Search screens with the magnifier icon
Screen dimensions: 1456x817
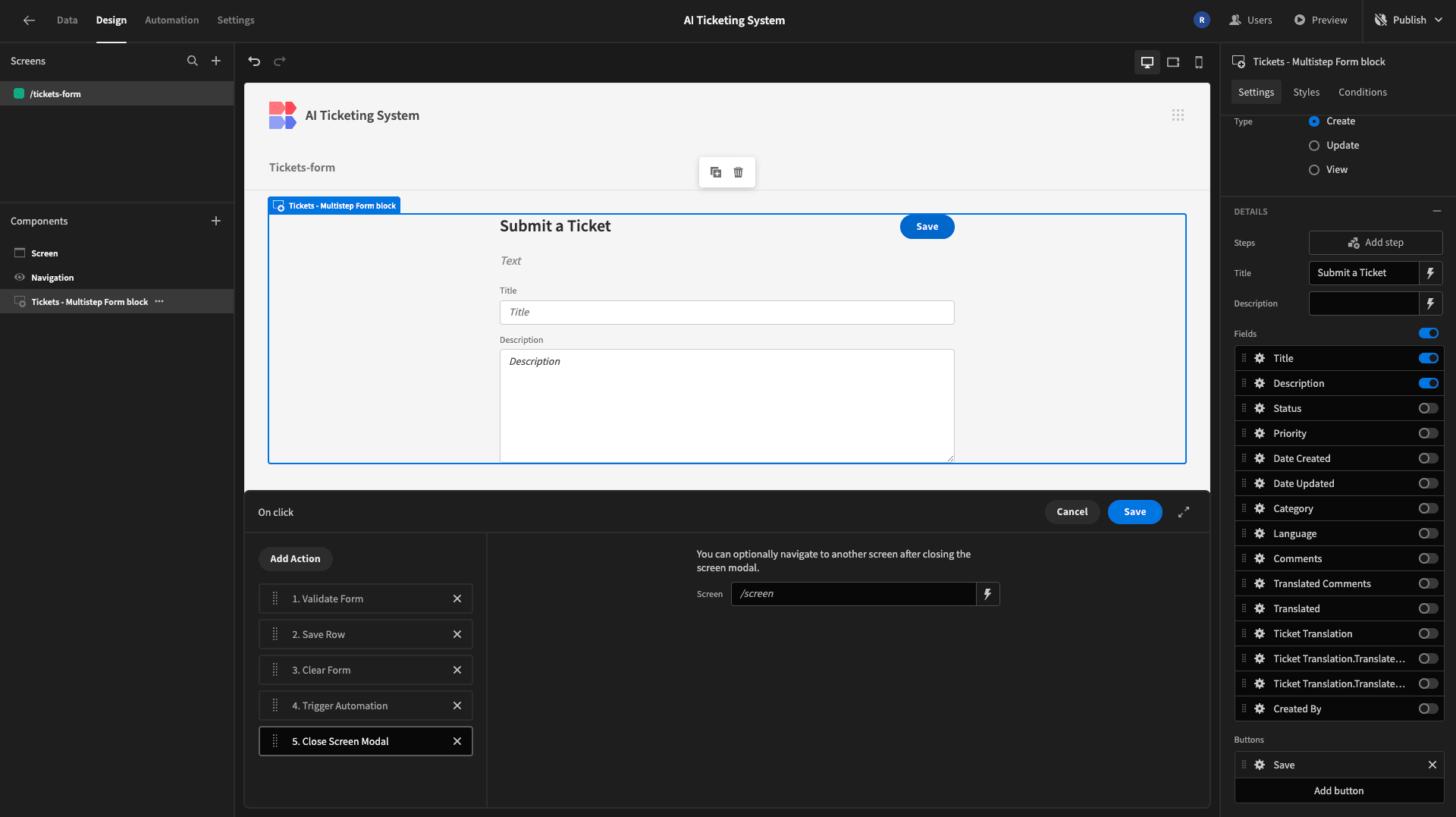(x=193, y=61)
